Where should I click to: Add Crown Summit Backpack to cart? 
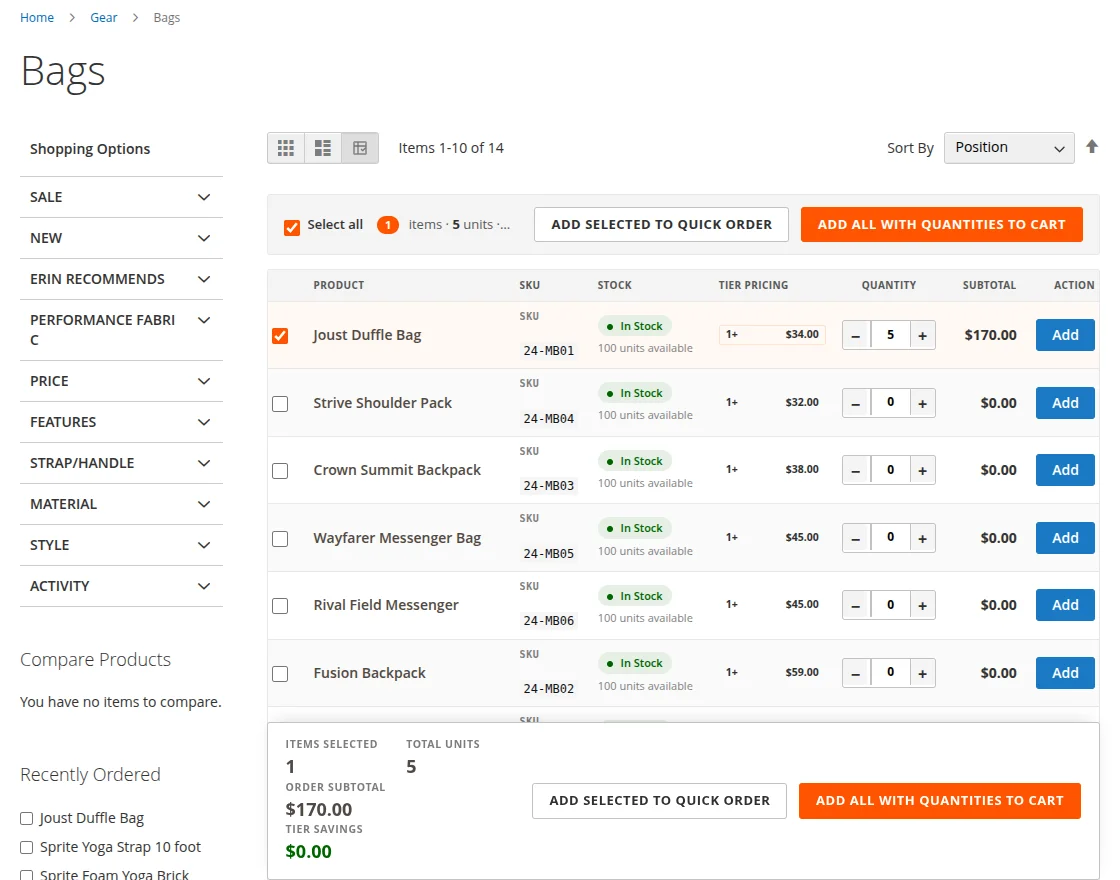click(x=1065, y=470)
